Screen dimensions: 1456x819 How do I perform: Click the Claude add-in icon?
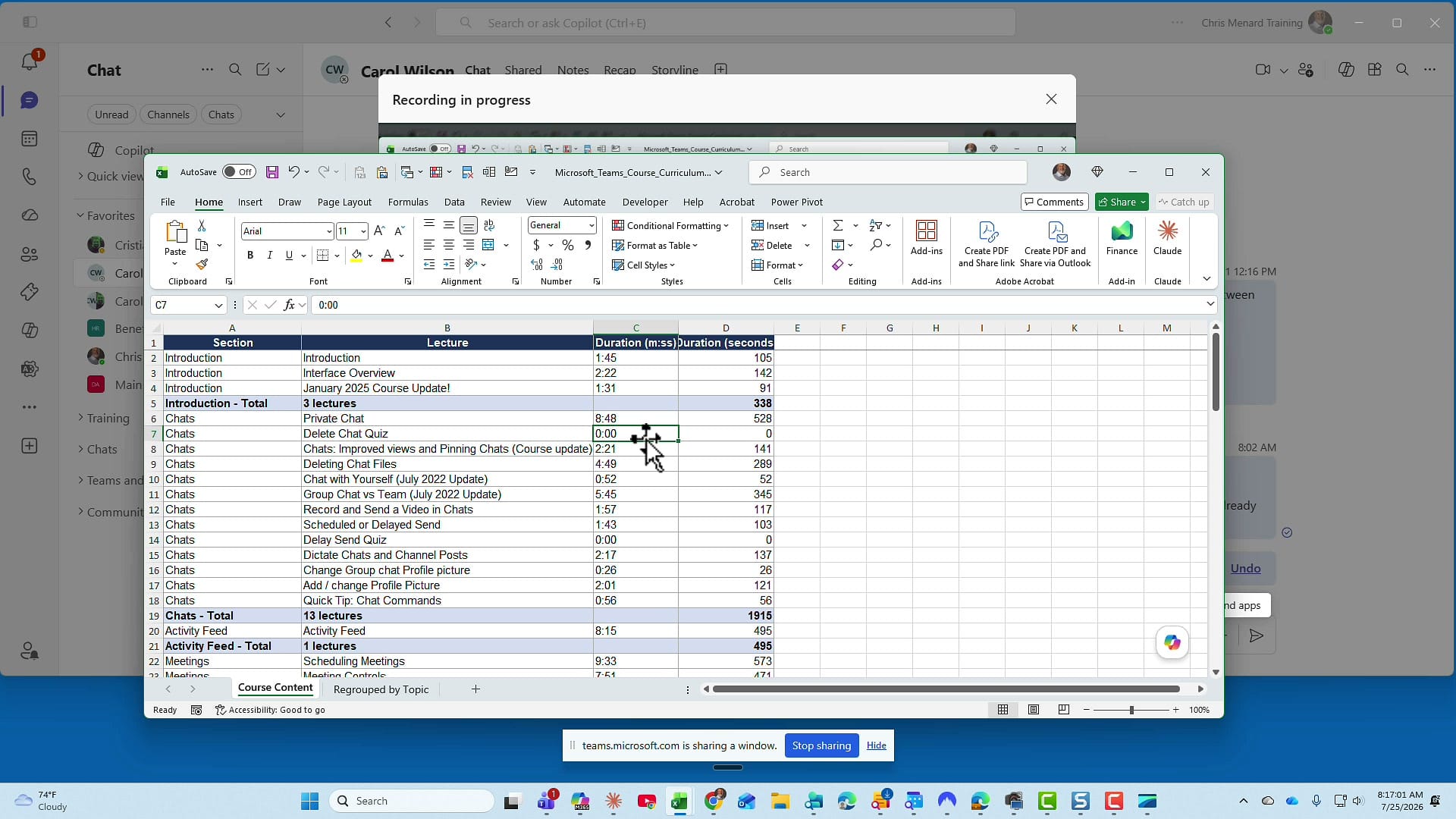1167,237
